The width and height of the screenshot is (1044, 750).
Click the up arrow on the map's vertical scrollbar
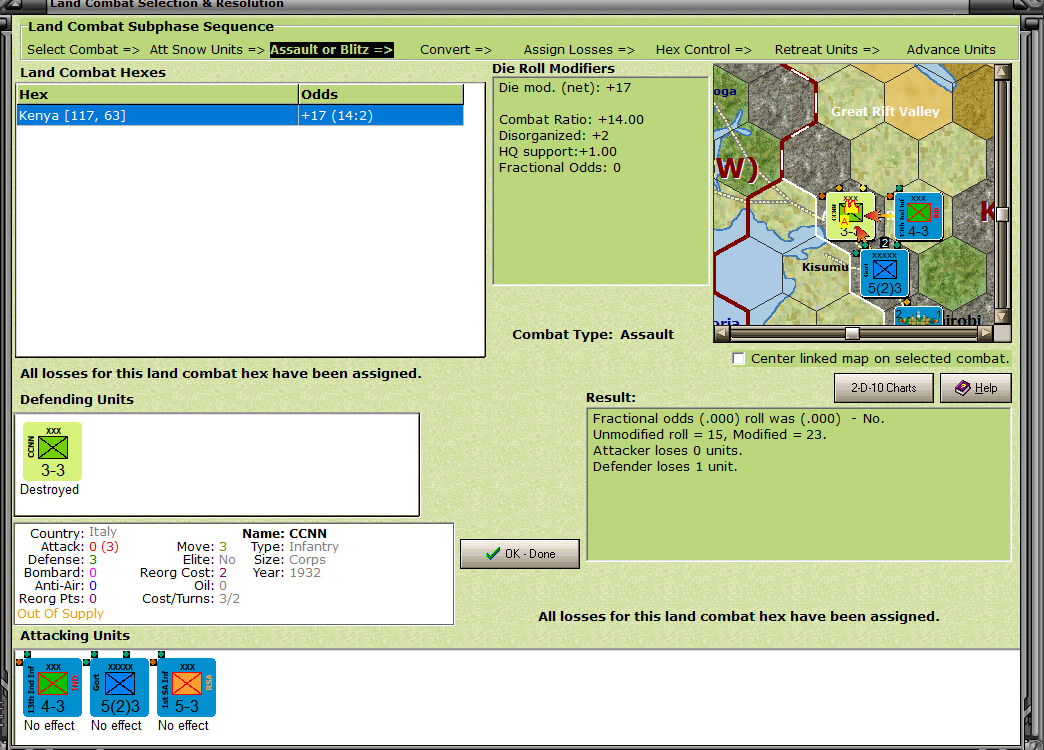click(1001, 70)
